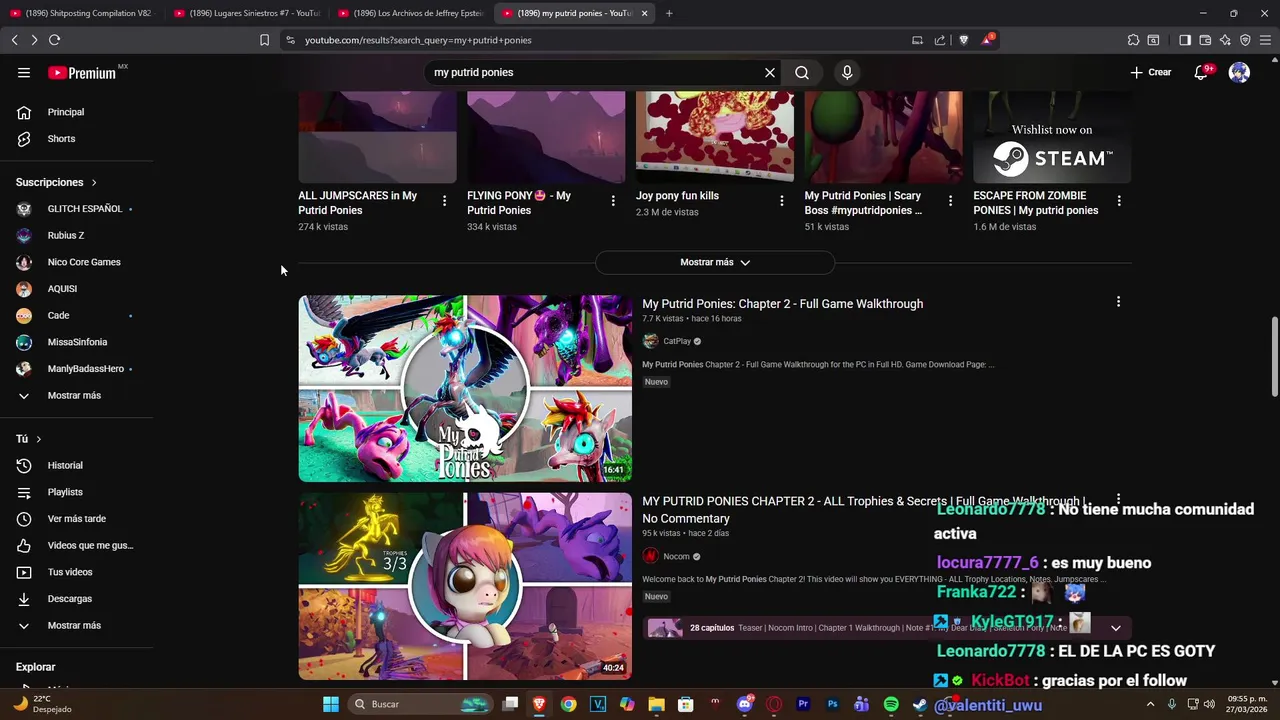Open the Brave Wallet icon
1280x720 pixels.
point(1205,40)
